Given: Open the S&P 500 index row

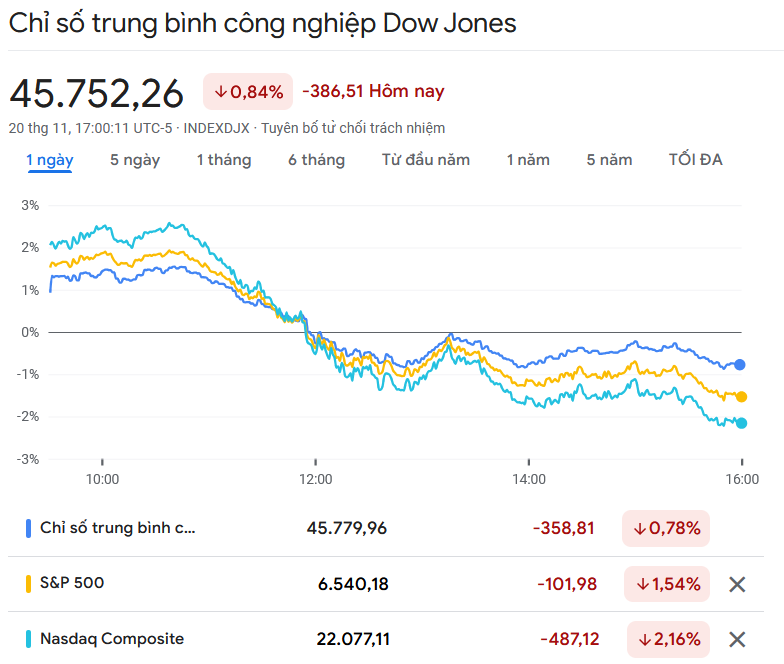Looking at the screenshot, I should [x=72, y=583].
